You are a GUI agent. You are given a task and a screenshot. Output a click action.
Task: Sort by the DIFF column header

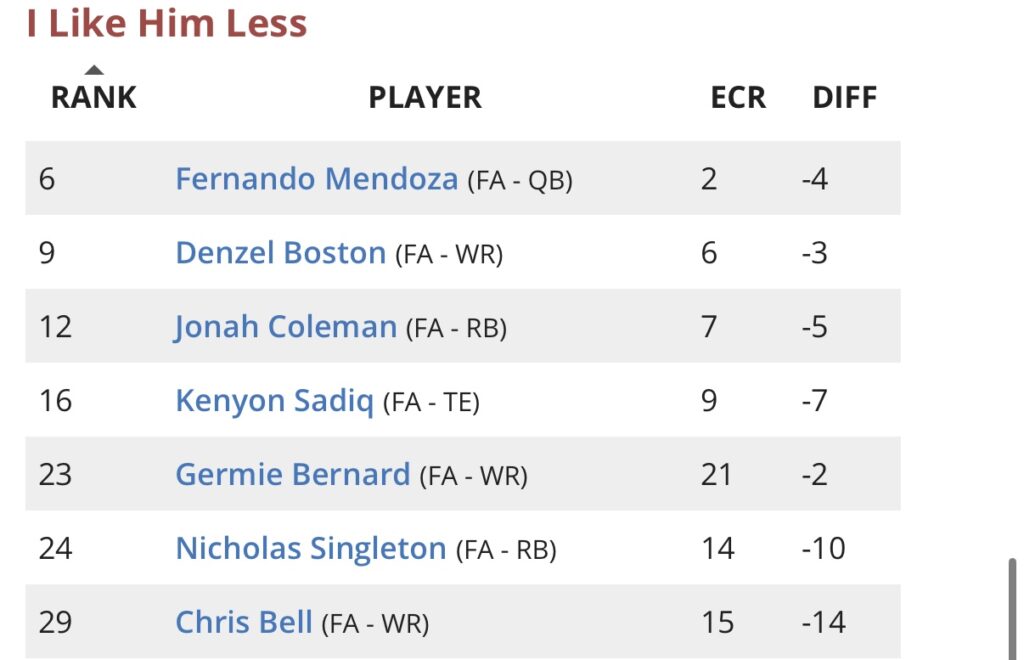coord(844,97)
